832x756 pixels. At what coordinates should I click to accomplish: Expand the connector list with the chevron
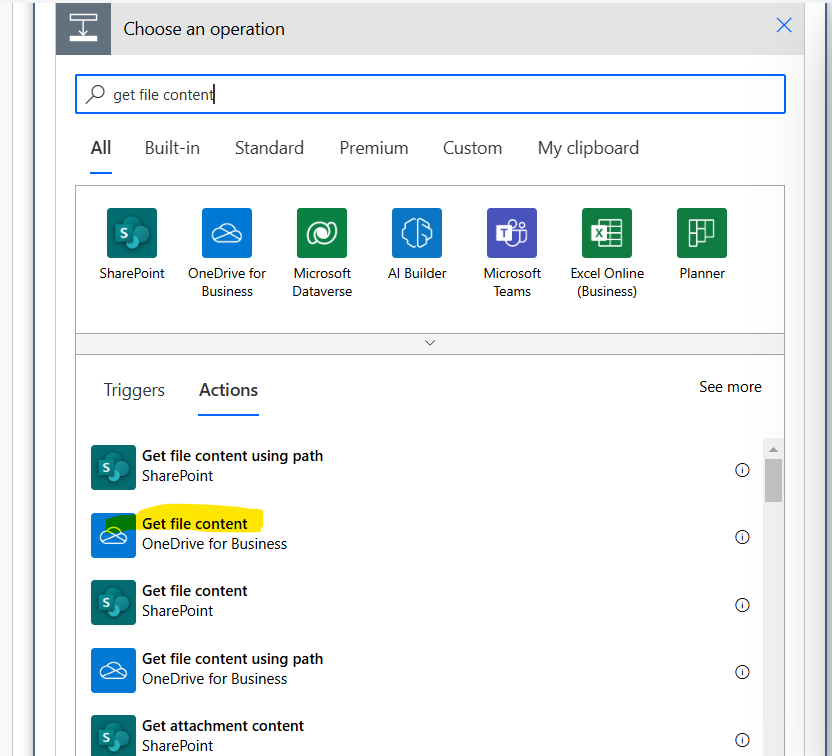[429, 342]
